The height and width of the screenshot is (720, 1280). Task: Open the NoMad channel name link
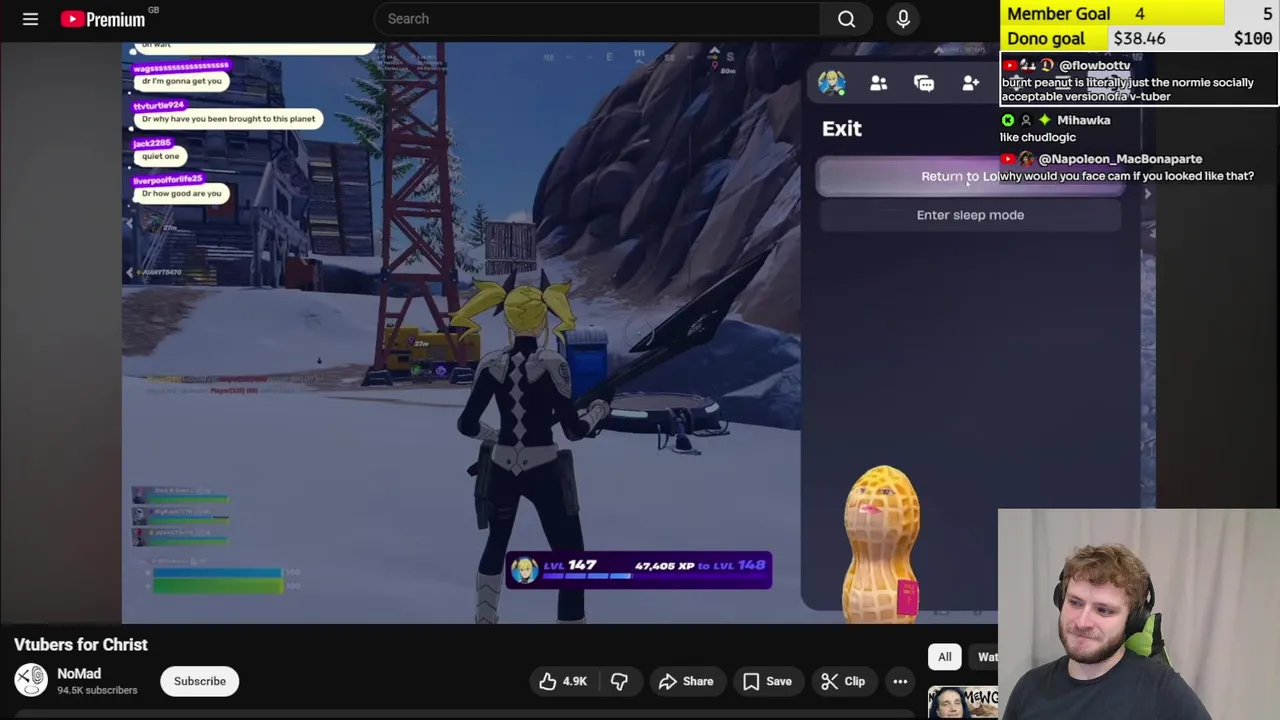(x=79, y=674)
